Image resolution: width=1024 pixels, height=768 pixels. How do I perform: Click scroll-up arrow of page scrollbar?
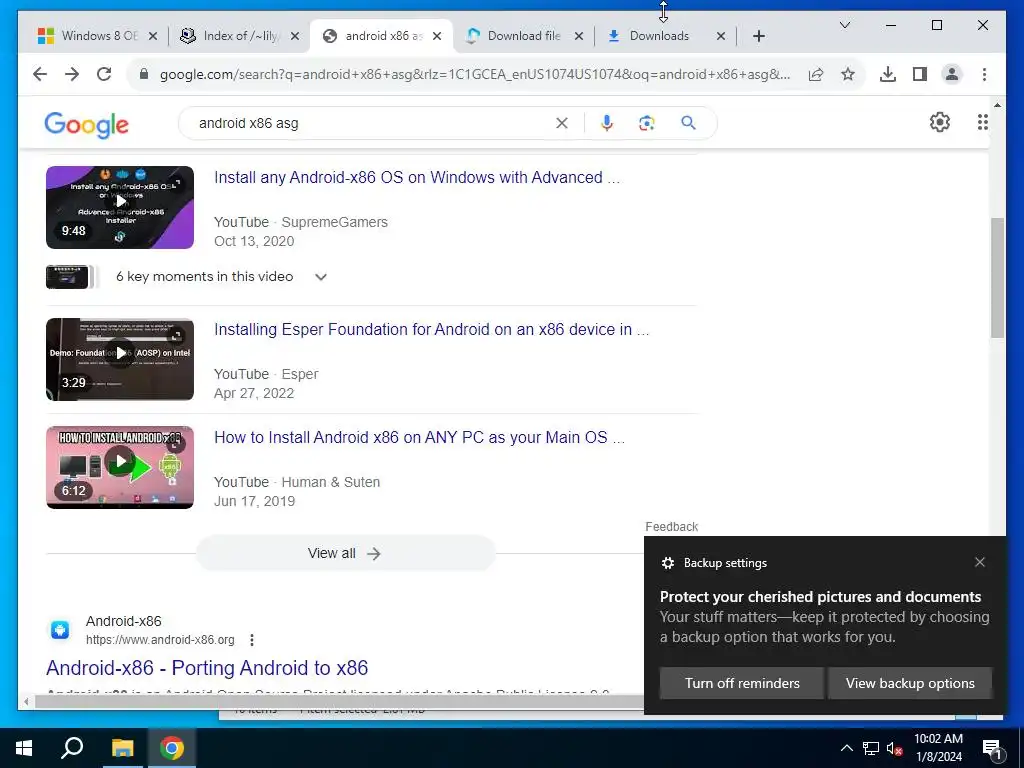(x=997, y=104)
